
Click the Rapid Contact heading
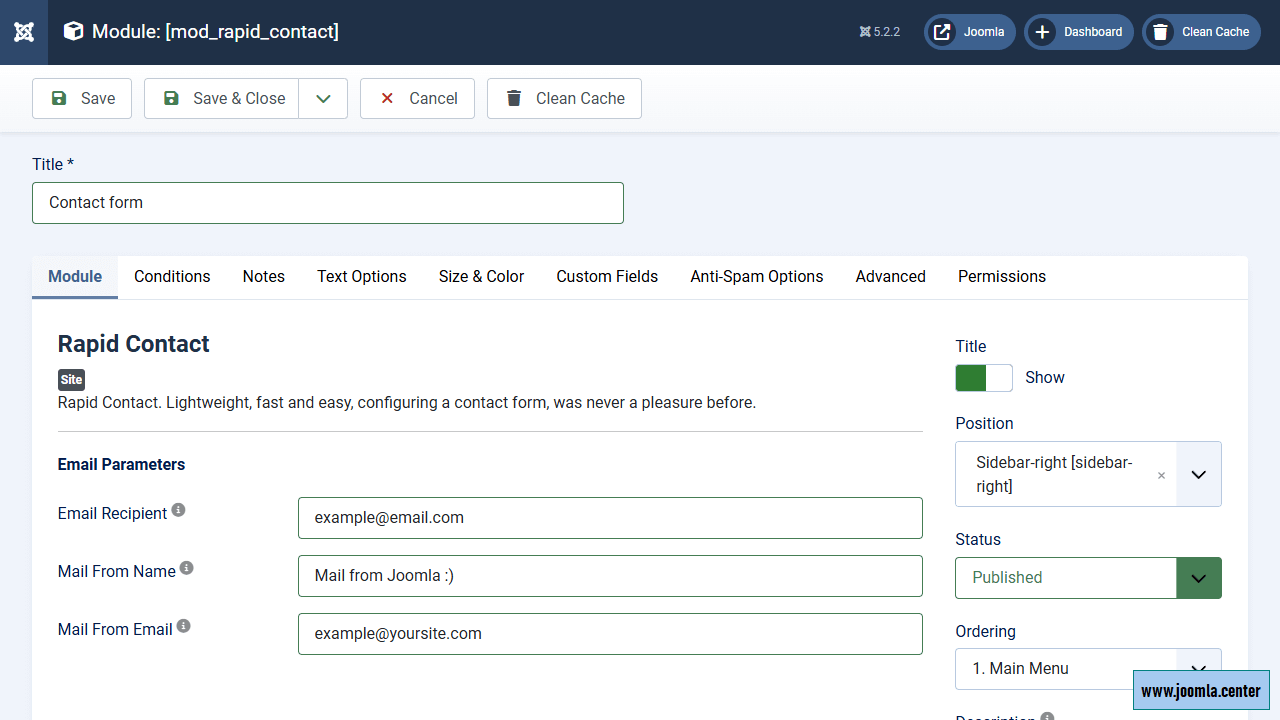pyautogui.click(x=134, y=344)
